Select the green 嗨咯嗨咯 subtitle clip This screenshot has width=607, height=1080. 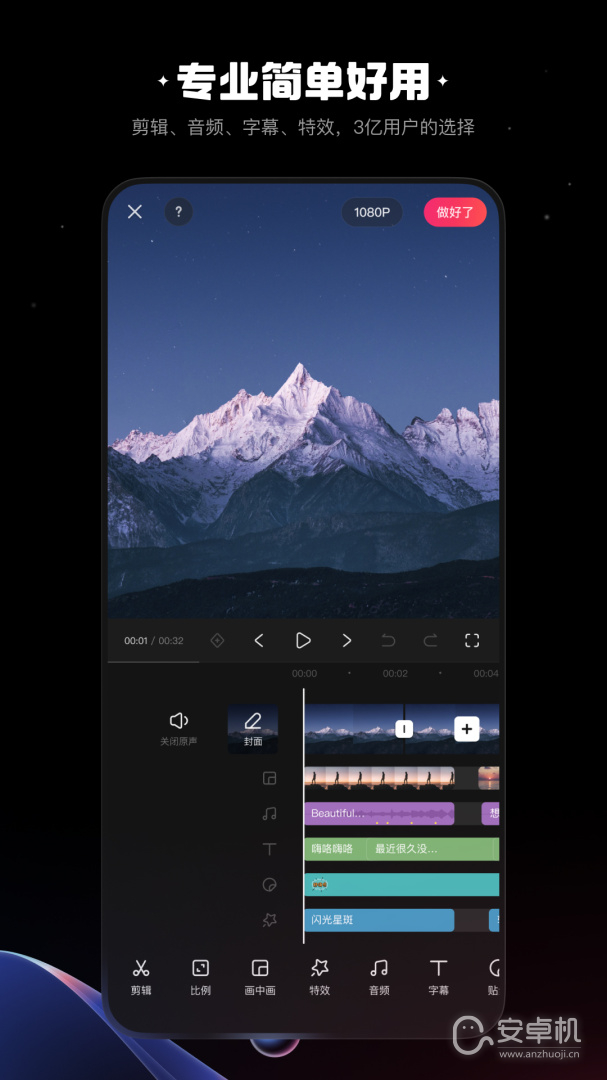click(335, 849)
